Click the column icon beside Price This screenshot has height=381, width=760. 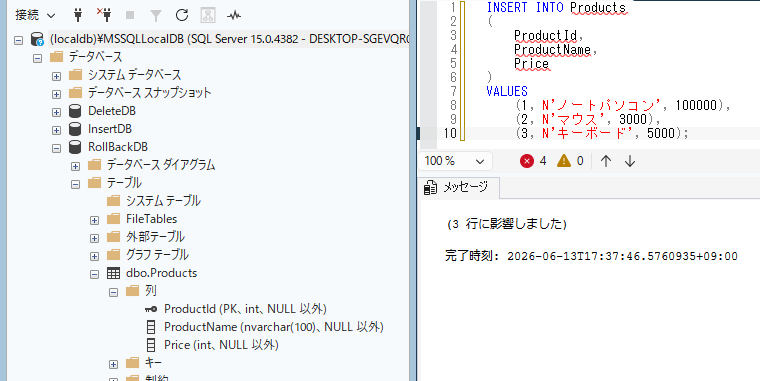click(x=151, y=345)
